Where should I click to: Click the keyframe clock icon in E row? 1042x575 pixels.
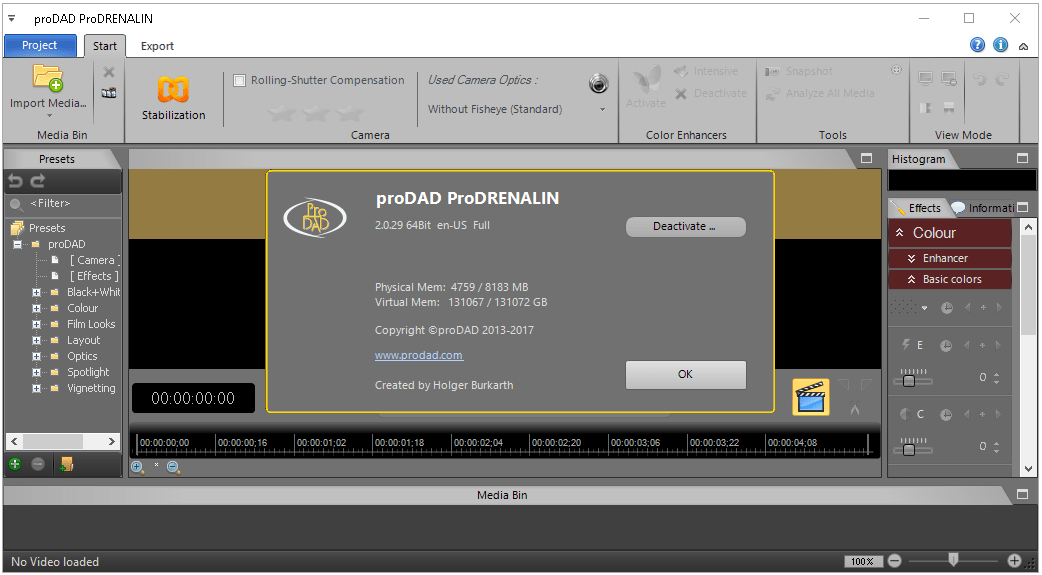pyautogui.click(x=946, y=346)
